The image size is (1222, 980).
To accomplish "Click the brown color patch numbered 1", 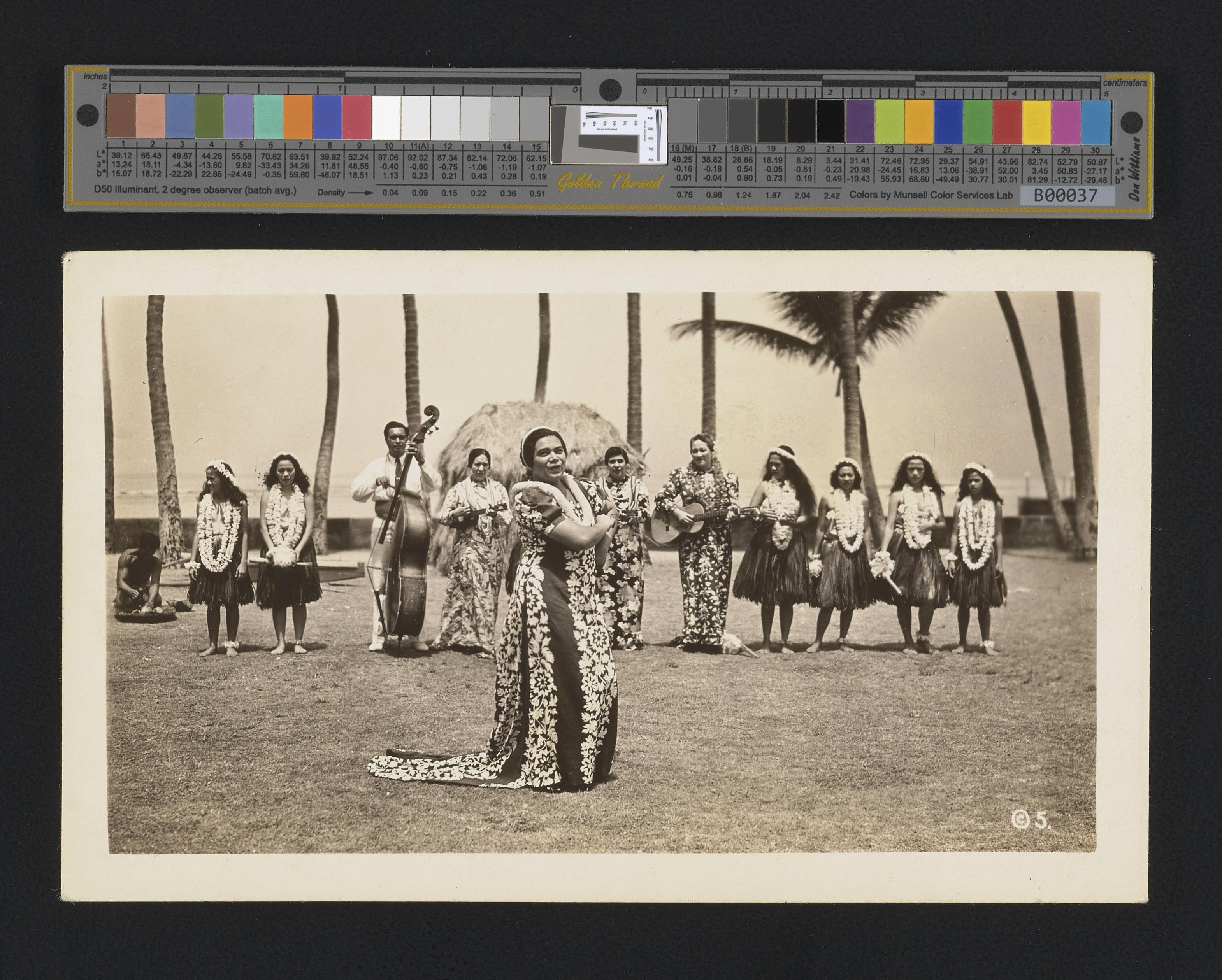I will pos(121,116).
